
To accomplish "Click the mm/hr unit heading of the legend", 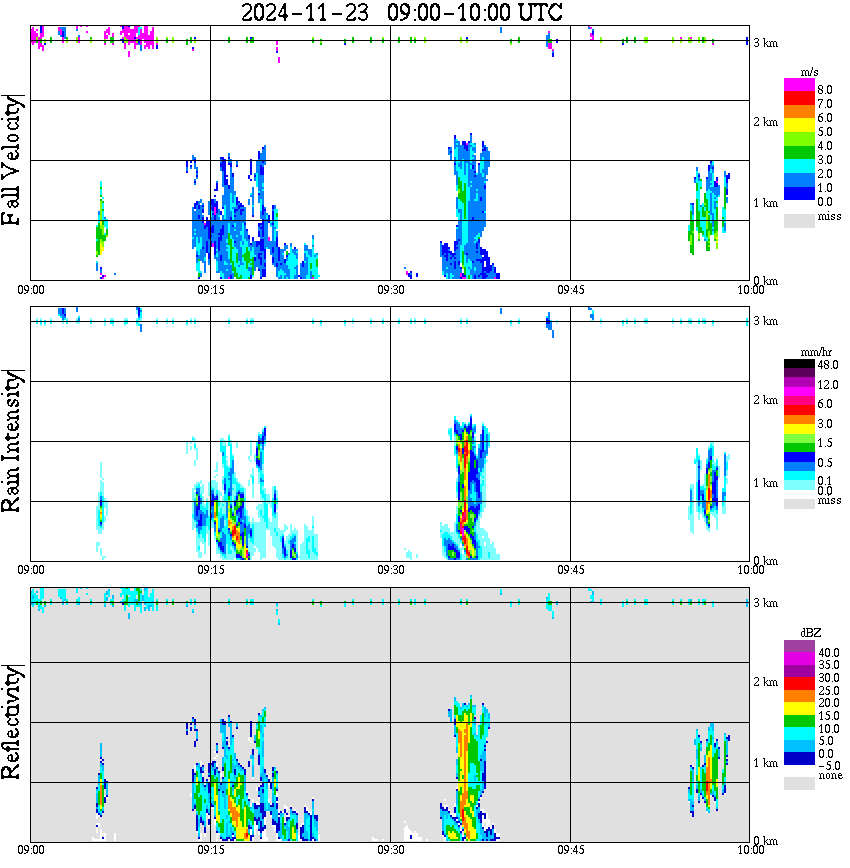I will coord(816,353).
